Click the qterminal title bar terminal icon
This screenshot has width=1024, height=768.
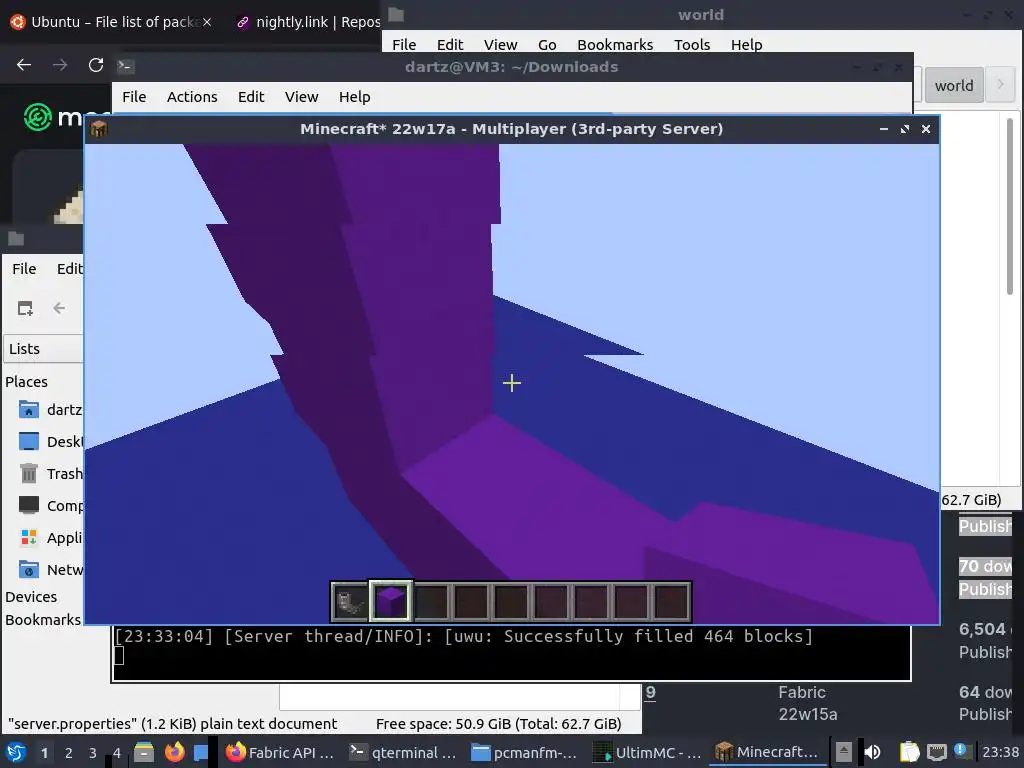pyautogui.click(x=125, y=66)
